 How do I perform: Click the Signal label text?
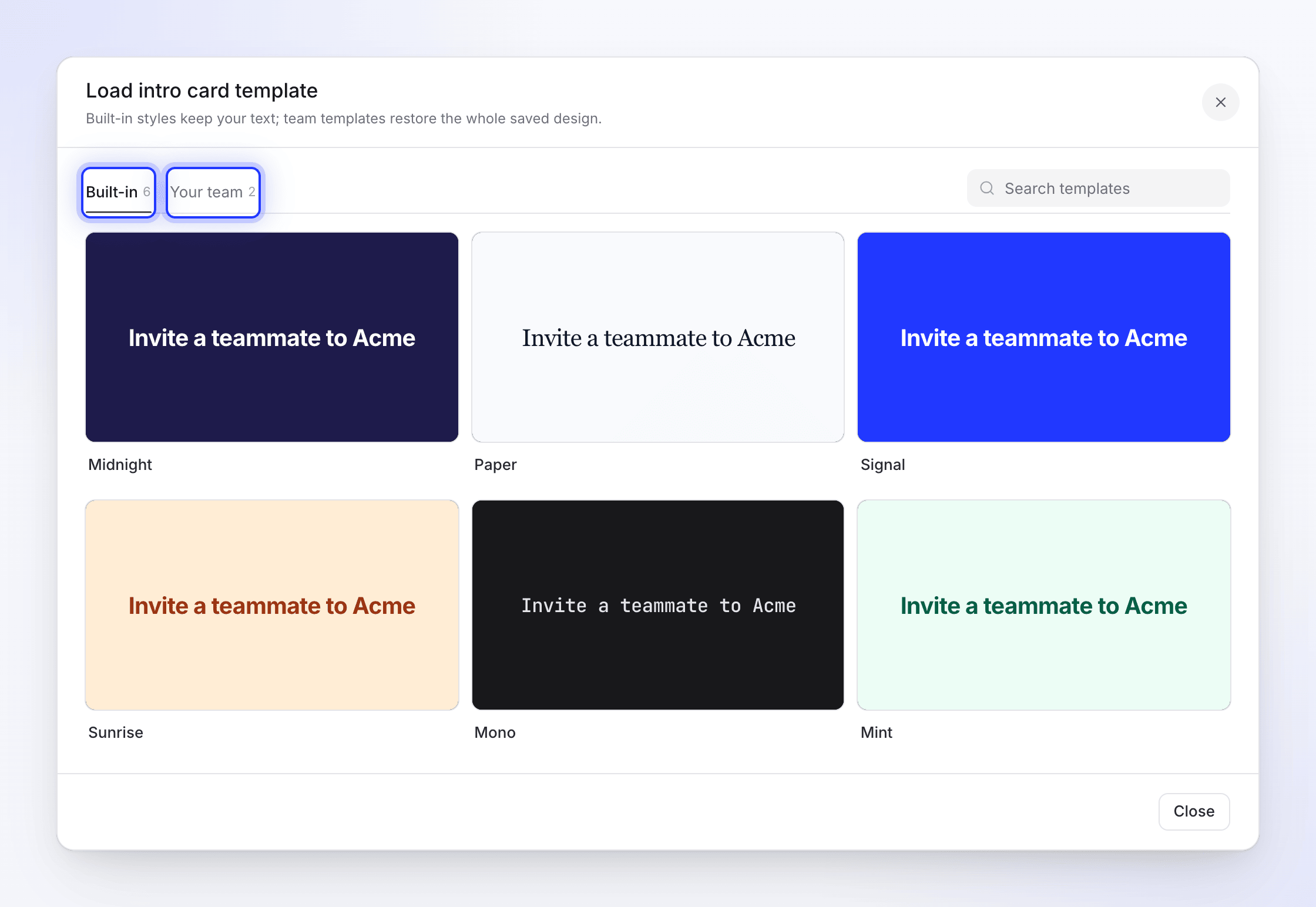pyautogui.click(x=882, y=465)
